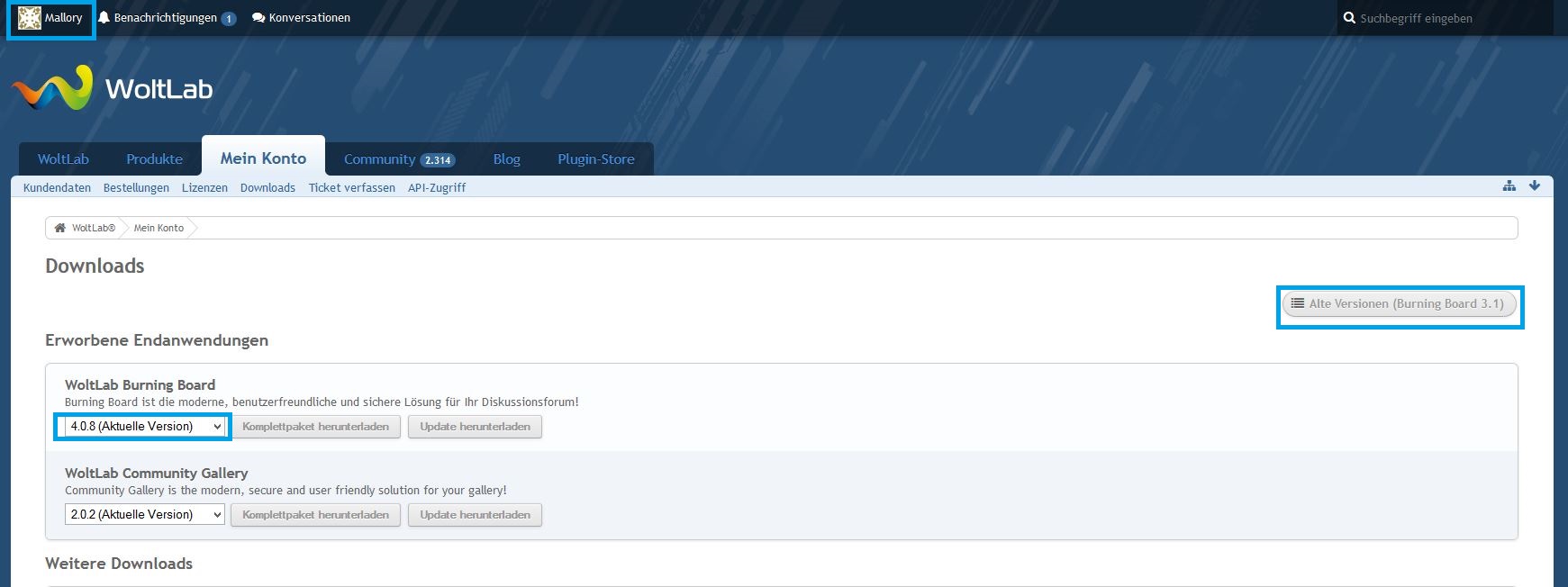Image resolution: width=1568 pixels, height=587 pixels.
Task: Click the home icon in breadcrumb
Action: point(60,229)
